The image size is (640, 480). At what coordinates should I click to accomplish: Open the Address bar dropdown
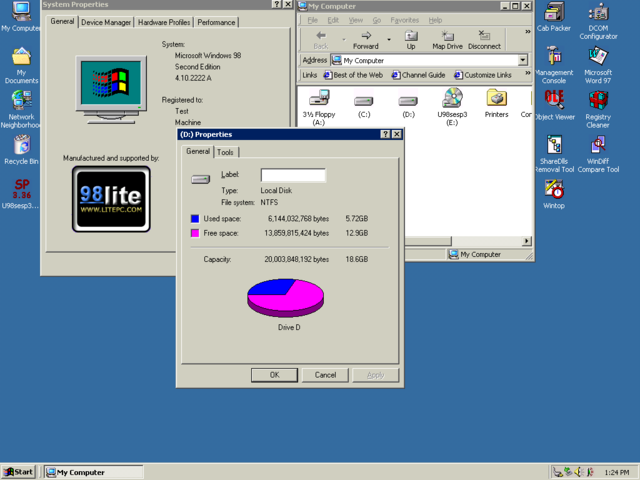(522, 60)
